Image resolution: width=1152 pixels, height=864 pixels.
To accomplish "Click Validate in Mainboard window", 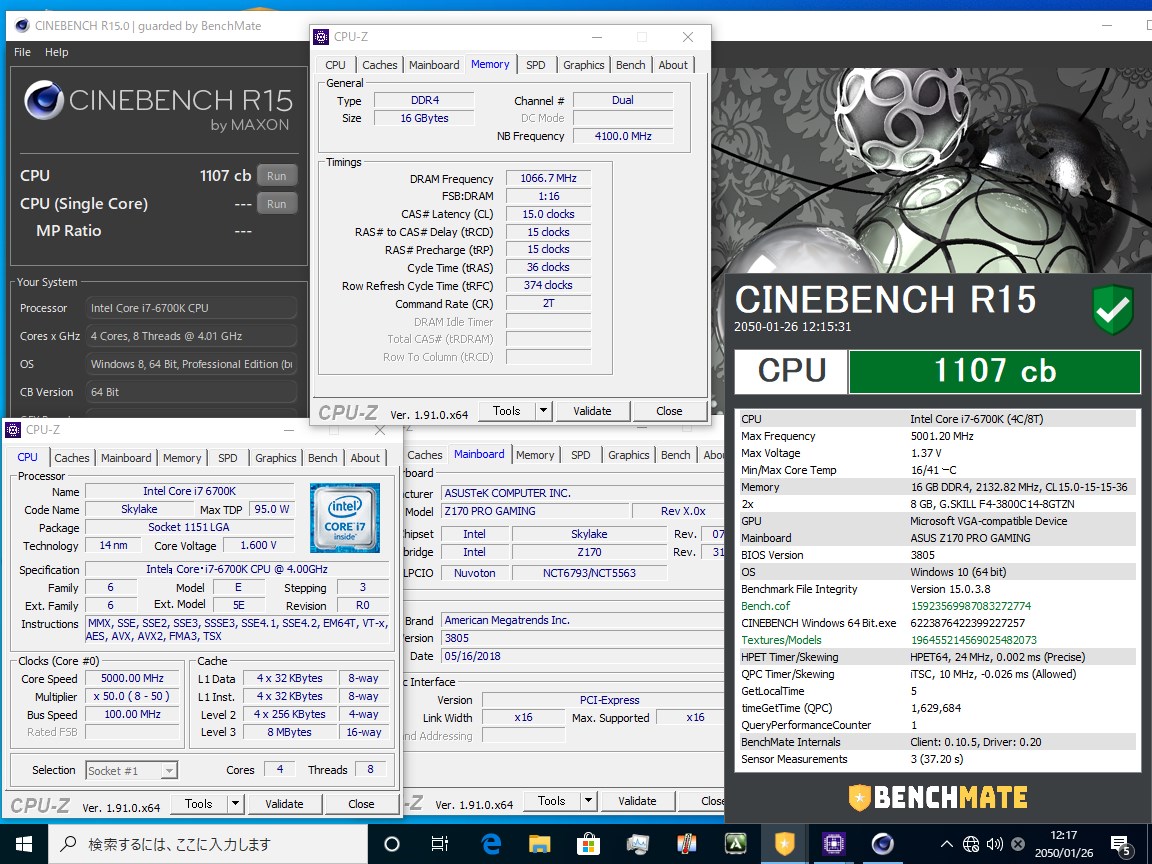I will [x=637, y=801].
